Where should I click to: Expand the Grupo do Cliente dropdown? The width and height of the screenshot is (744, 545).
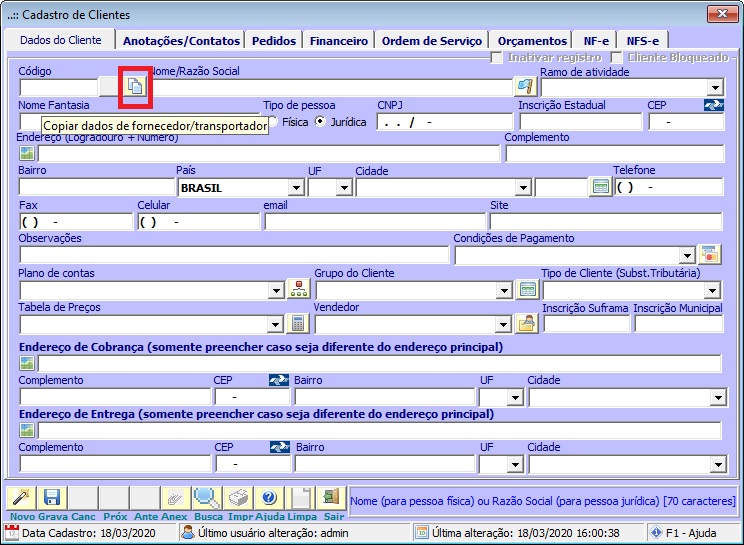pyautogui.click(x=504, y=290)
